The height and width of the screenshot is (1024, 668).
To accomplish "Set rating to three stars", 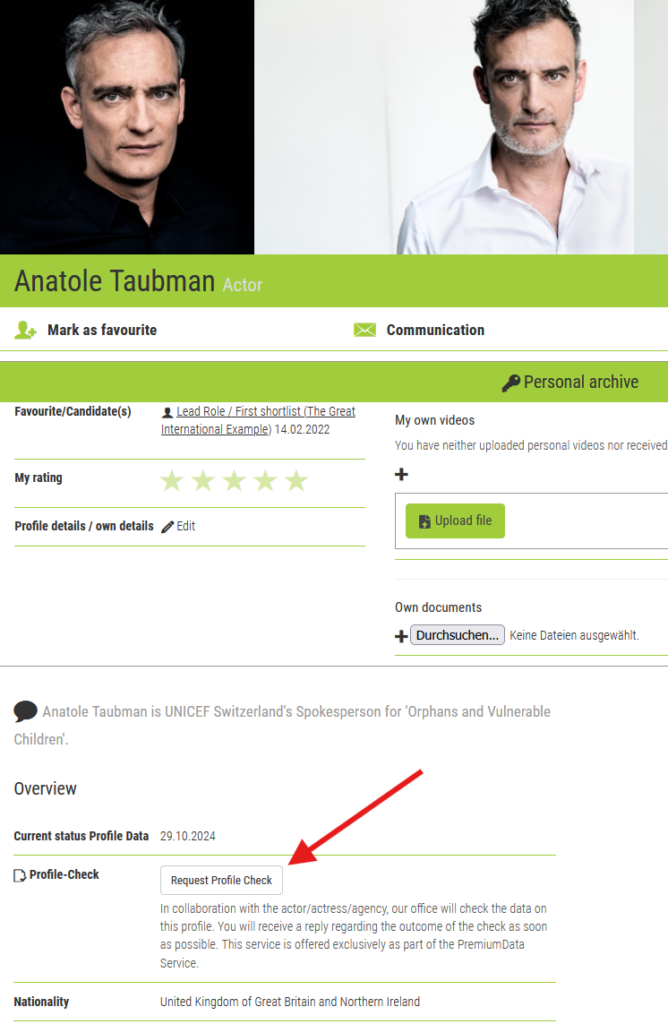I will (x=234, y=481).
